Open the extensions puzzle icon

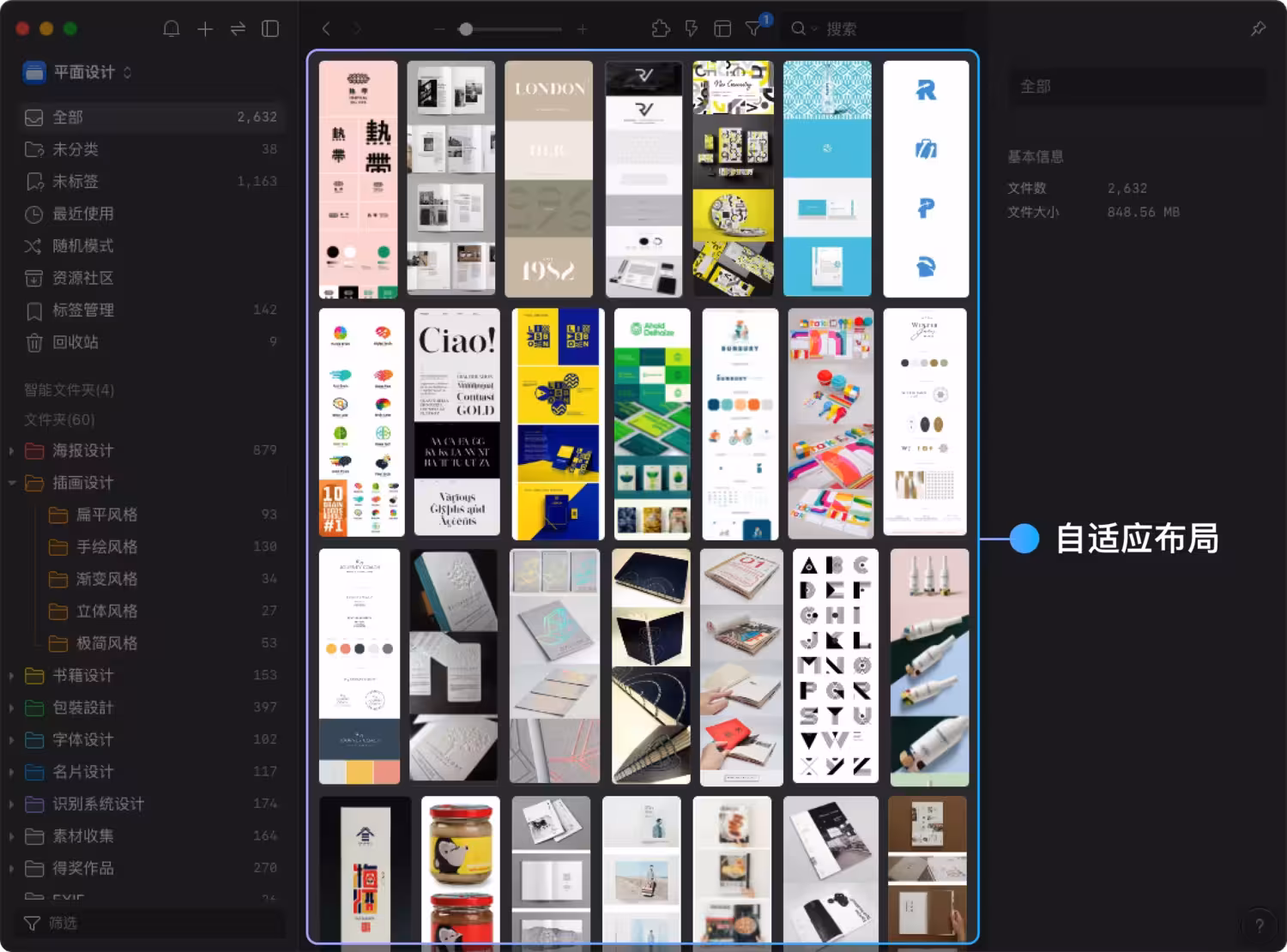click(x=660, y=29)
